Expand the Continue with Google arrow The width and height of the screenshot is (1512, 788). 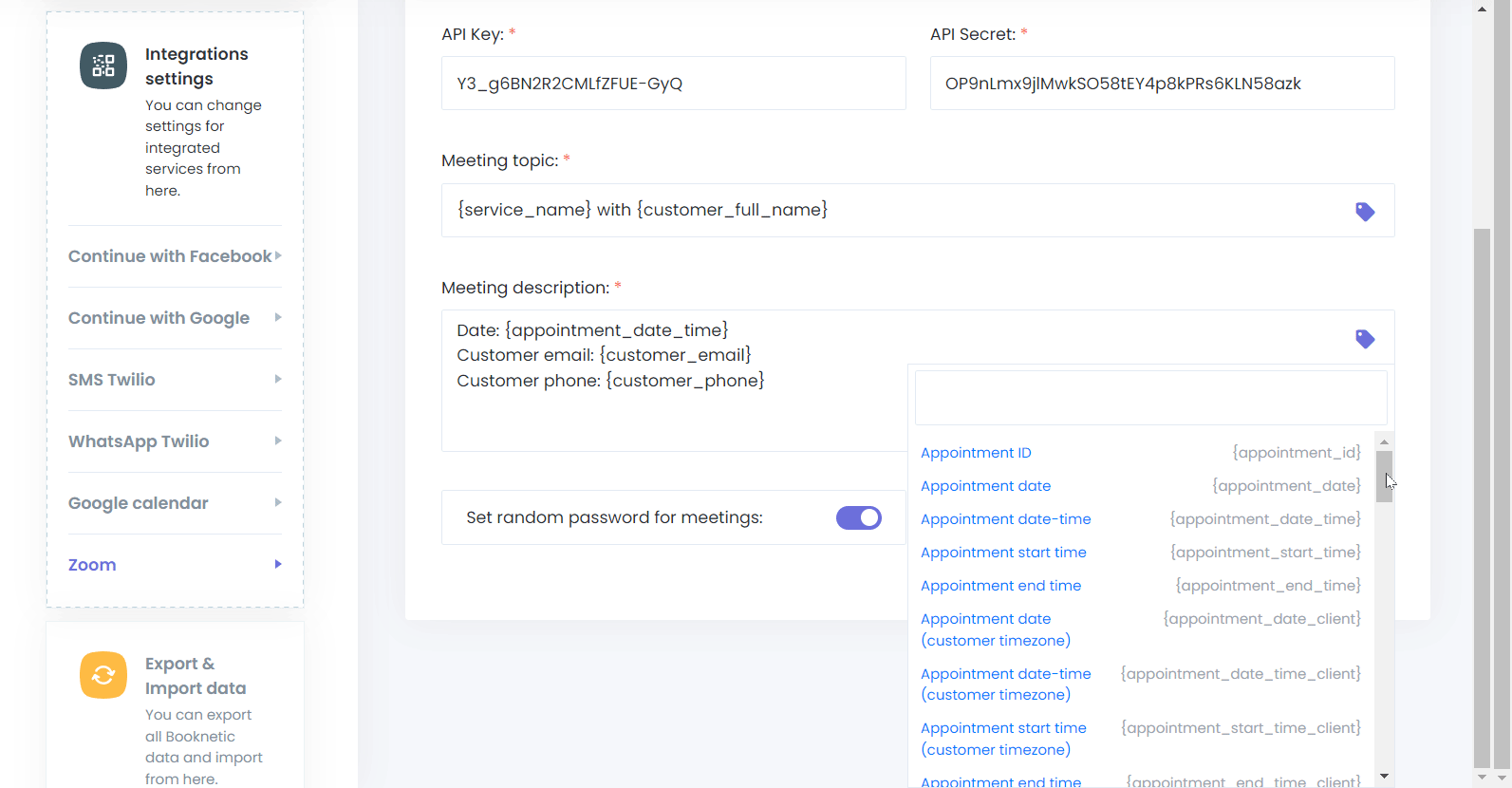[278, 318]
